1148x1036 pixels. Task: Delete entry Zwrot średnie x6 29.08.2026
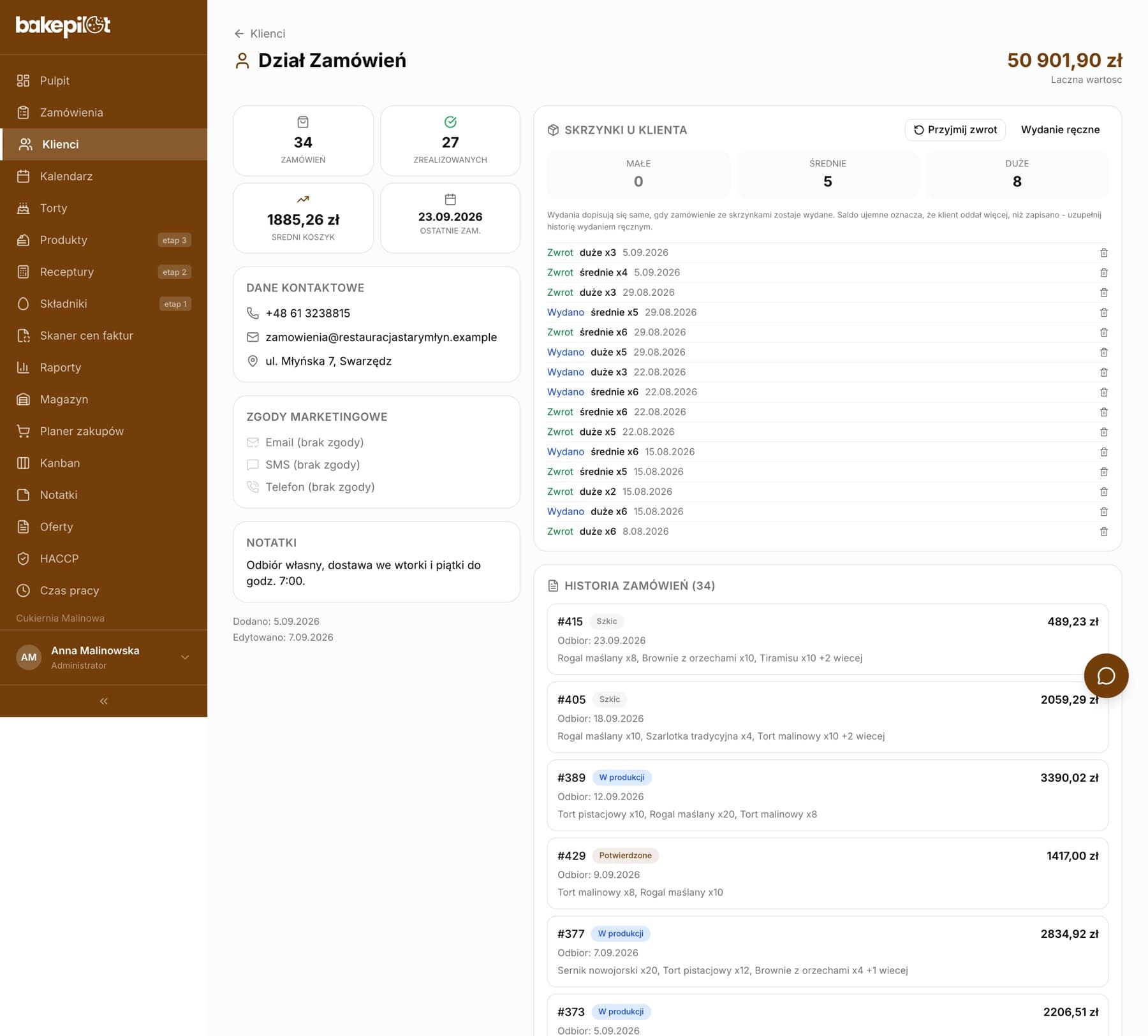(x=1103, y=332)
